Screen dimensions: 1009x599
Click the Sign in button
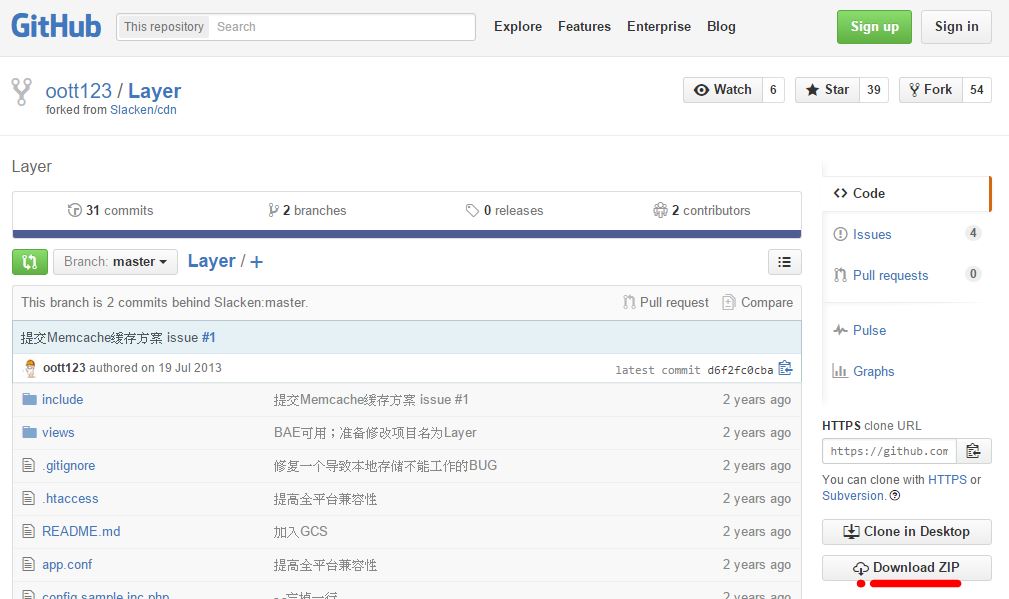[956, 27]
